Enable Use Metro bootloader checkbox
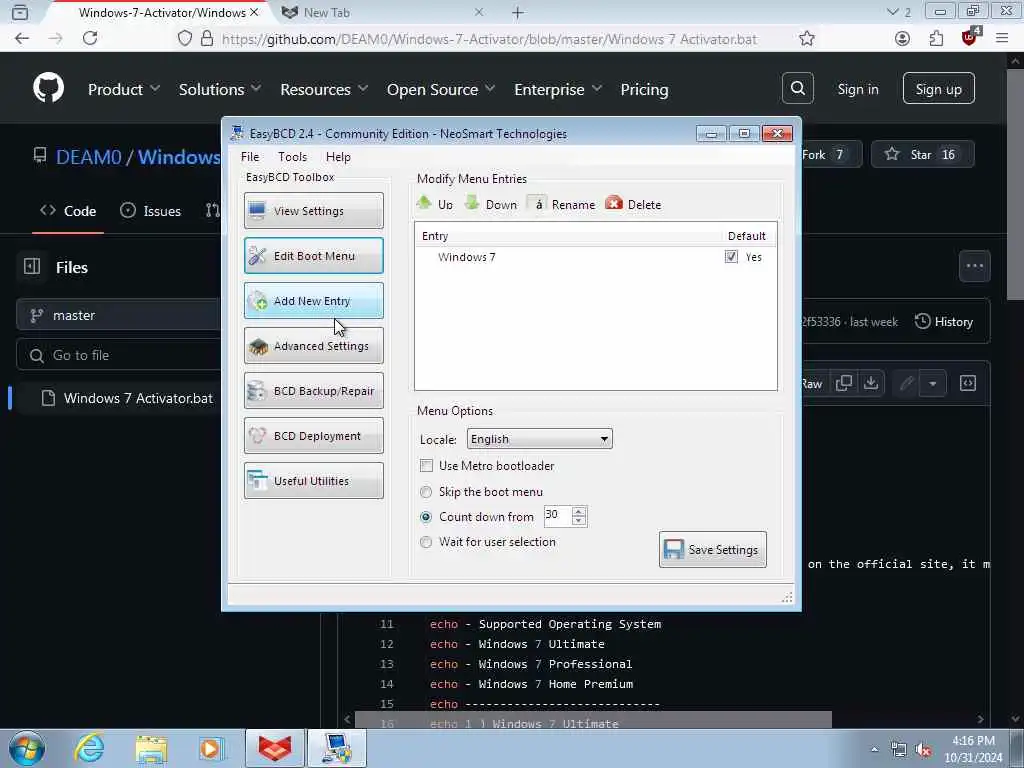The height and width of the screenshot is (768, 1024). [426, 466]
